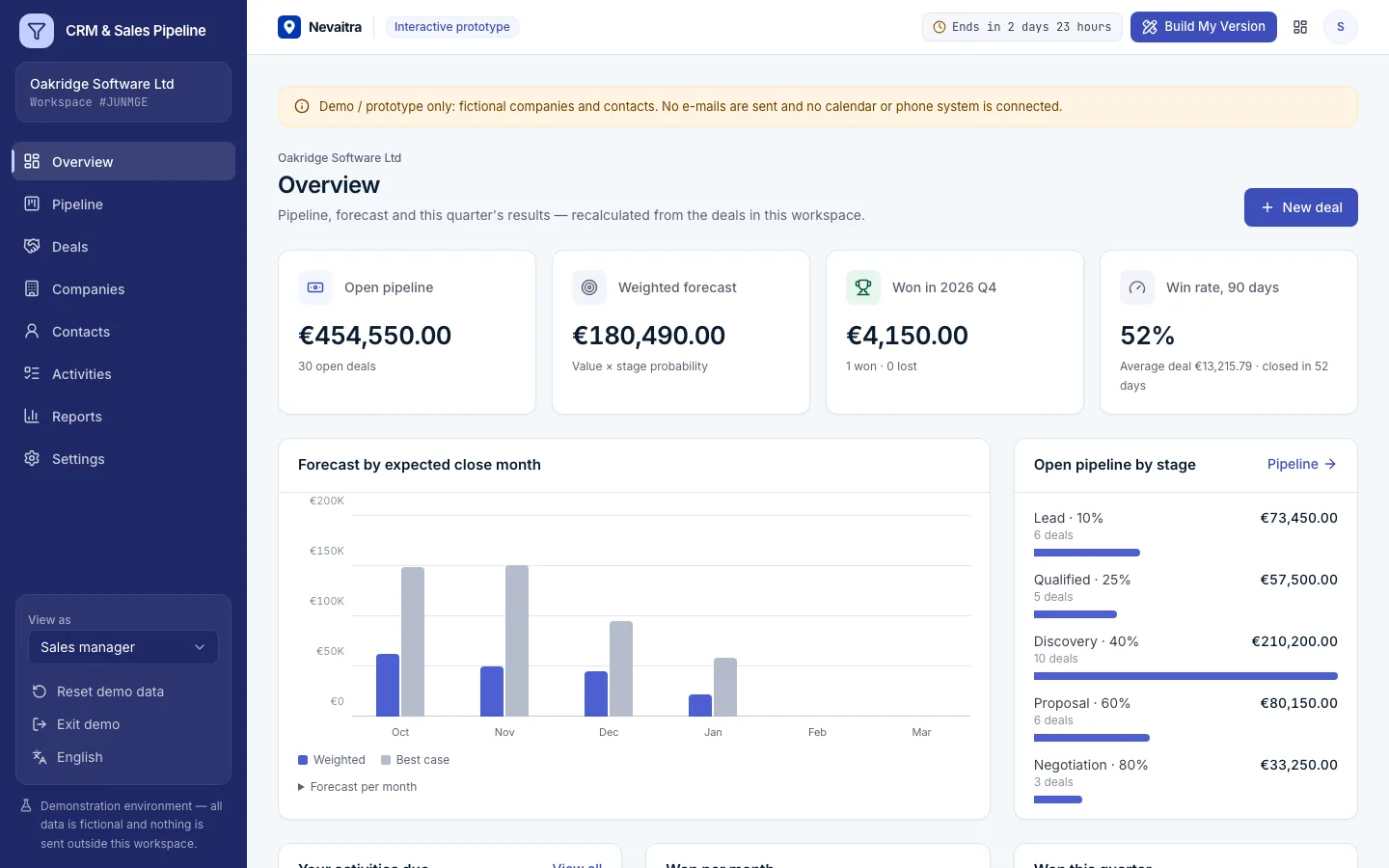Click the Jan best case bar

point(725,687)
